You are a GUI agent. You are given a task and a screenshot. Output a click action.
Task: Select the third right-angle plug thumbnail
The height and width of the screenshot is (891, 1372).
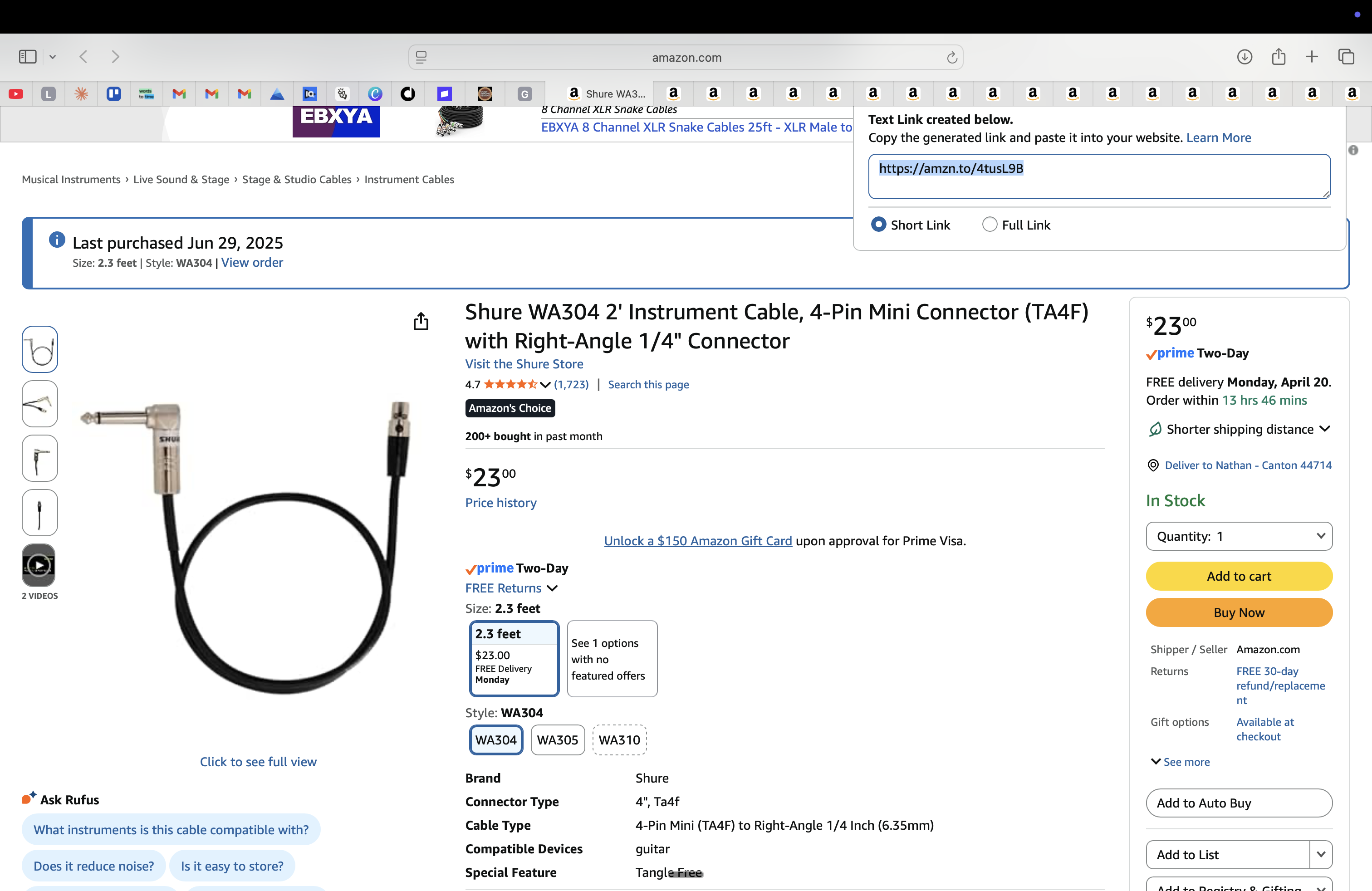40,458
